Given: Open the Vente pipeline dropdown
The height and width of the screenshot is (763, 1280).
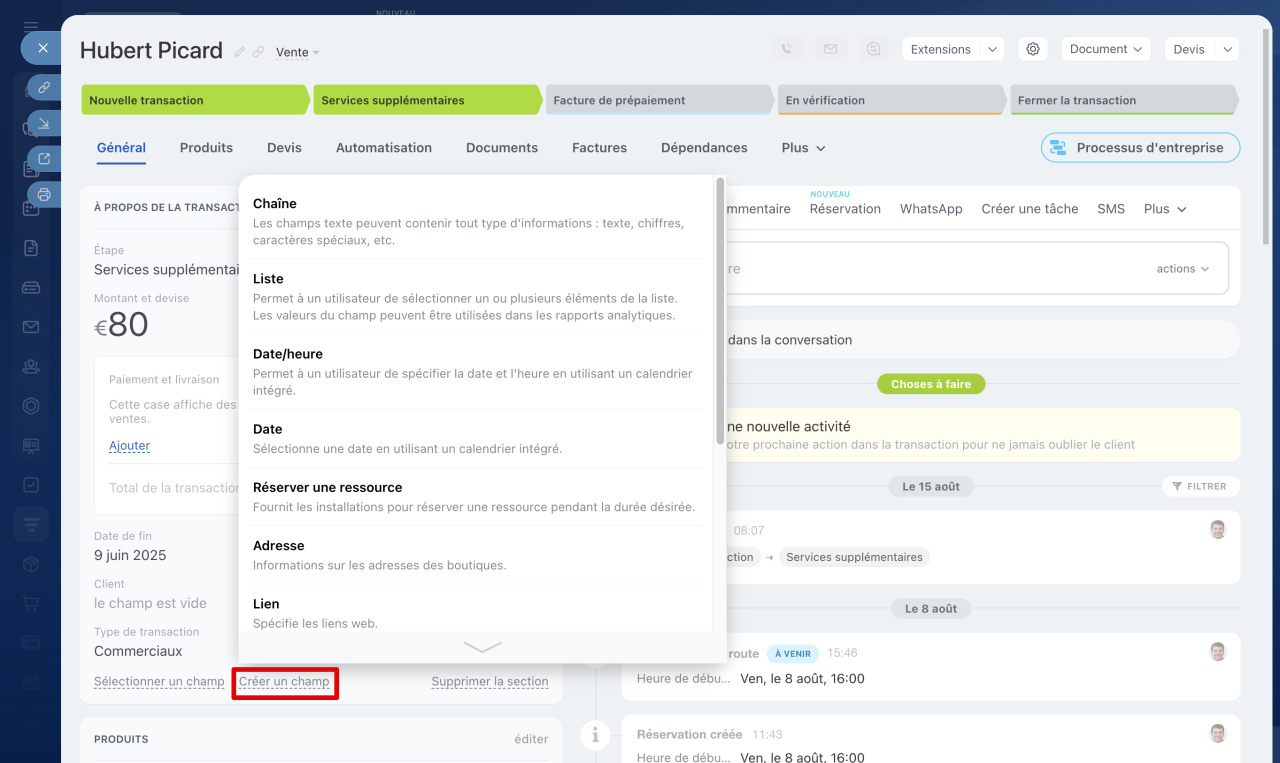Looking at the screenshot, I should 297,52.
